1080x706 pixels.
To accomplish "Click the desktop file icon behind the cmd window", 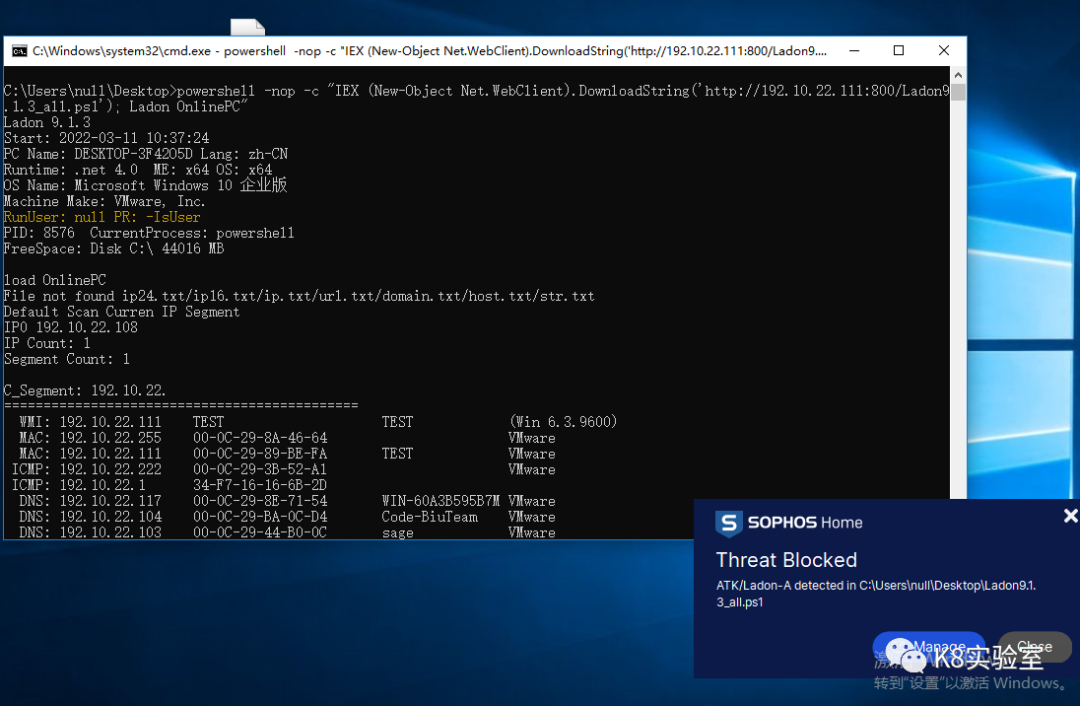I will [248, 27].
